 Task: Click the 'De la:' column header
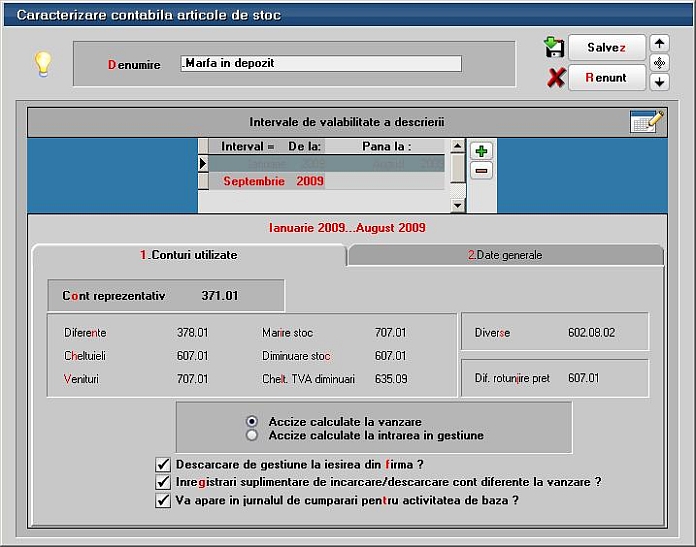304,146
